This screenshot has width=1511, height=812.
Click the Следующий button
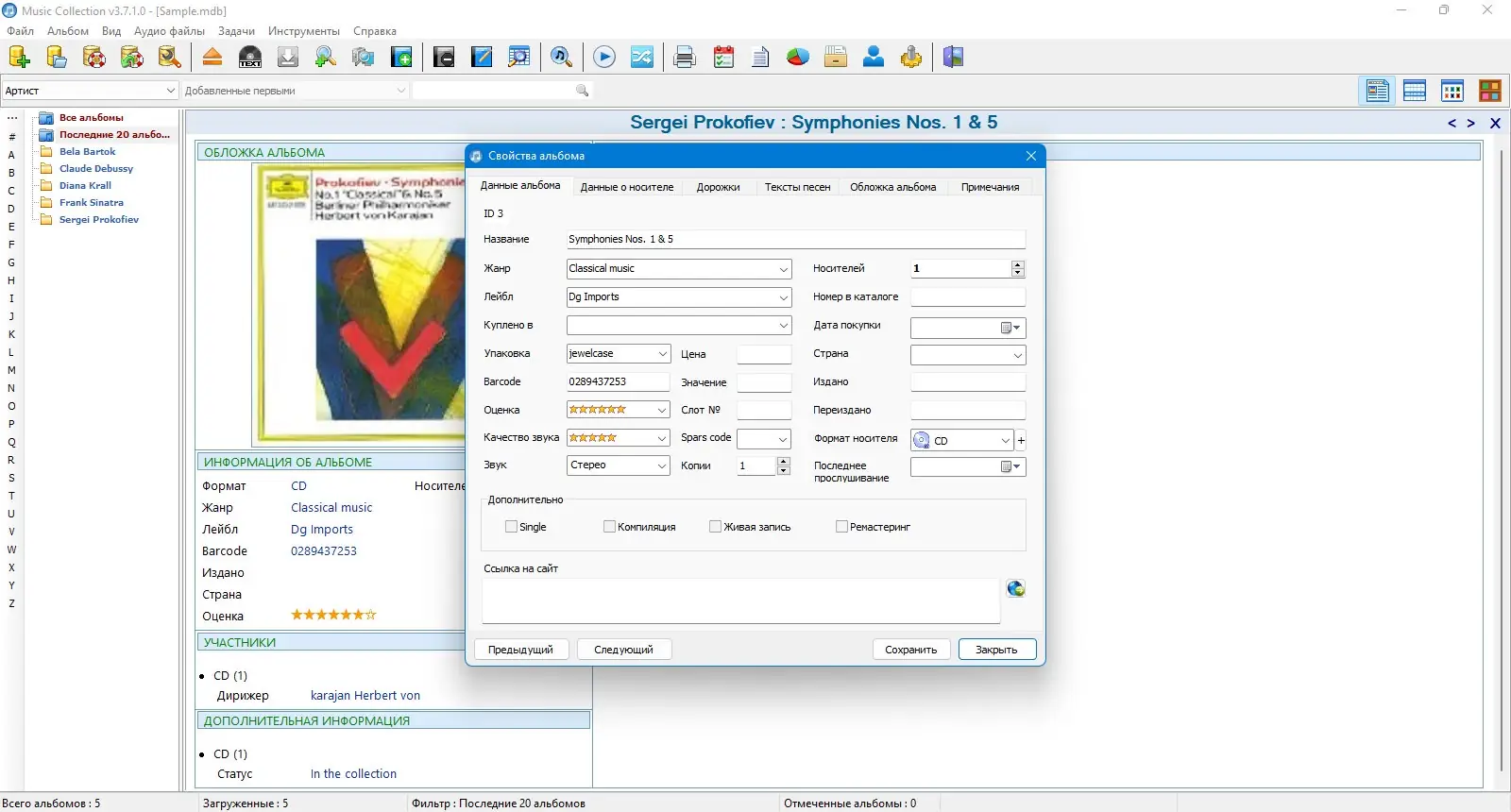pyautogui.click(x=623, y=650)
